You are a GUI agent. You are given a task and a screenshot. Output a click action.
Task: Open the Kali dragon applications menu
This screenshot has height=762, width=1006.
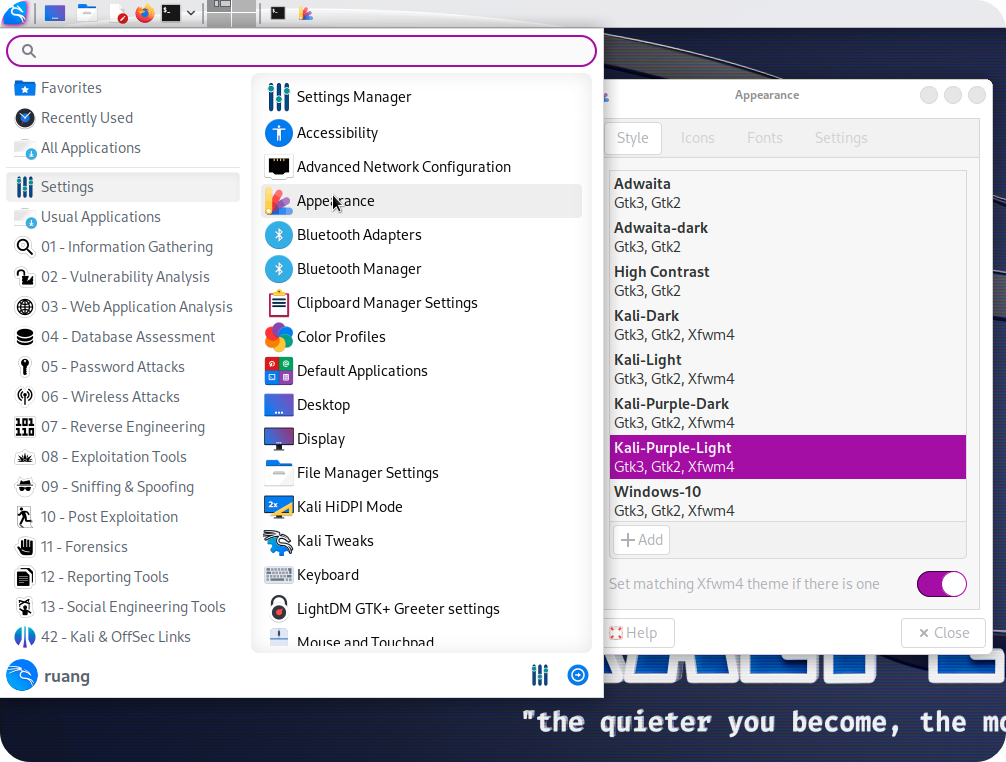(x=15, y=13)
